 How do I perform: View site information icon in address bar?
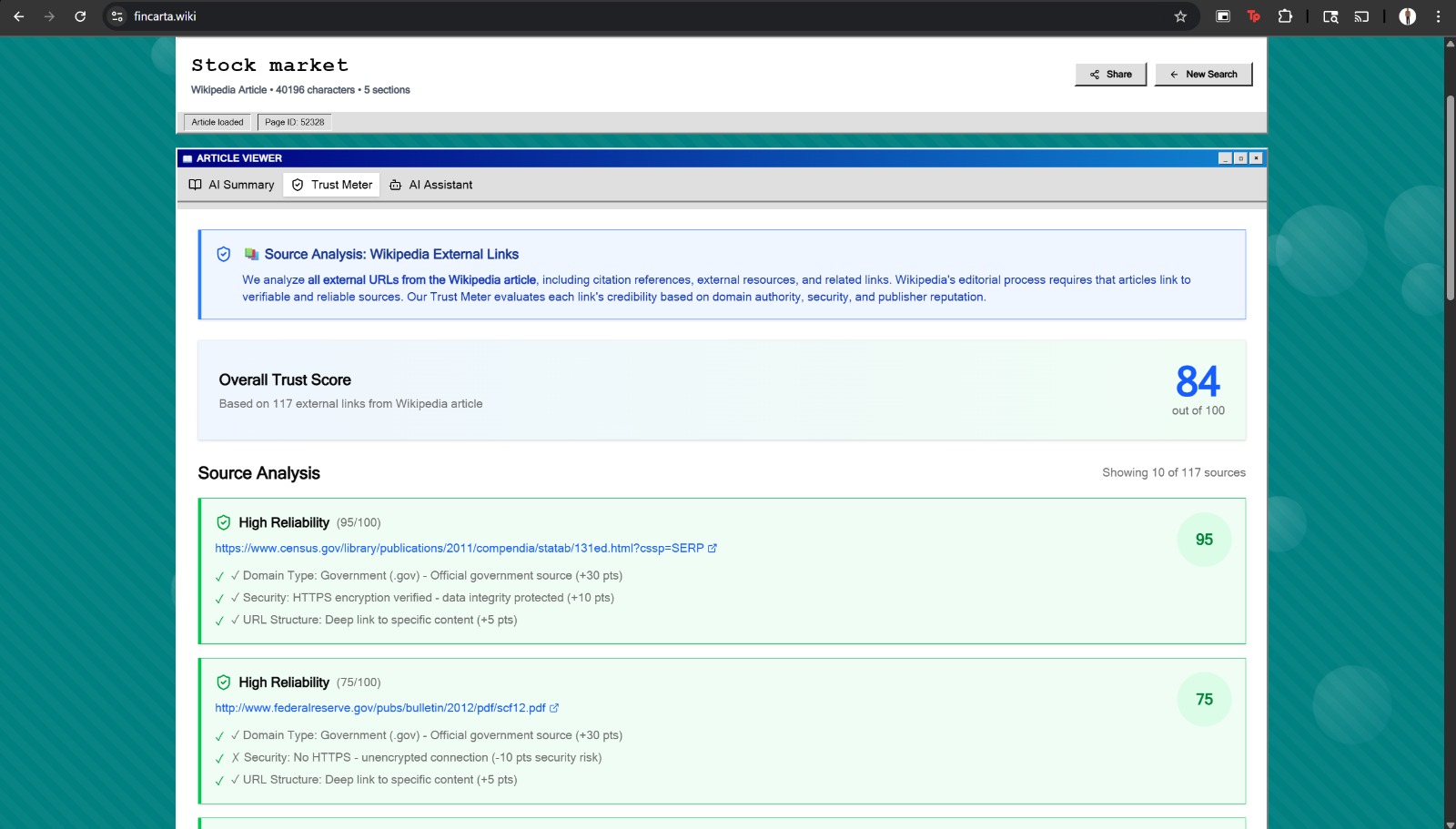(x=116, y=16)
